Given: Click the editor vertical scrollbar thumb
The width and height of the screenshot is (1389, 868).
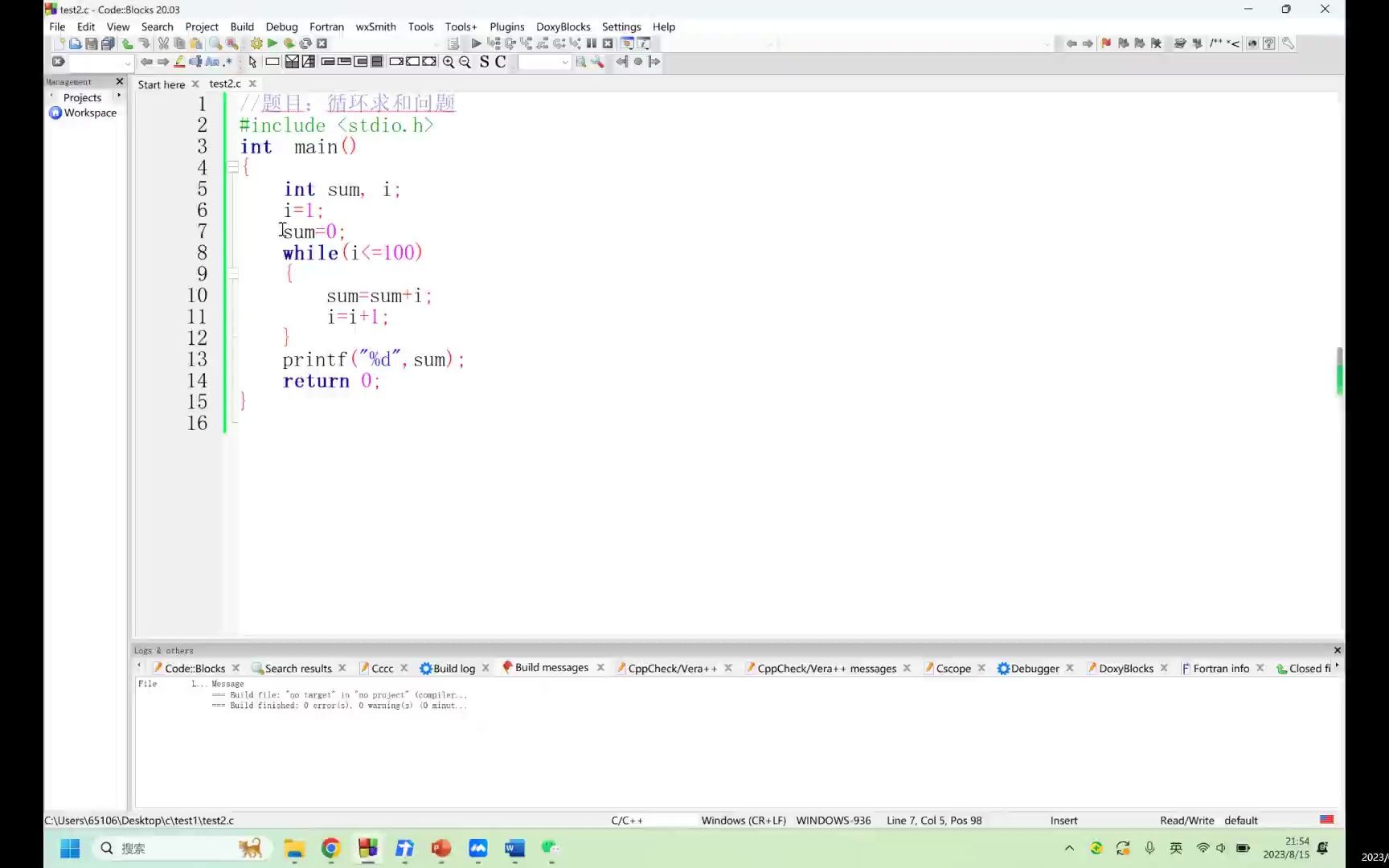Looking at the screenshot, I should pyautogui.click(x=1339, y=371).
